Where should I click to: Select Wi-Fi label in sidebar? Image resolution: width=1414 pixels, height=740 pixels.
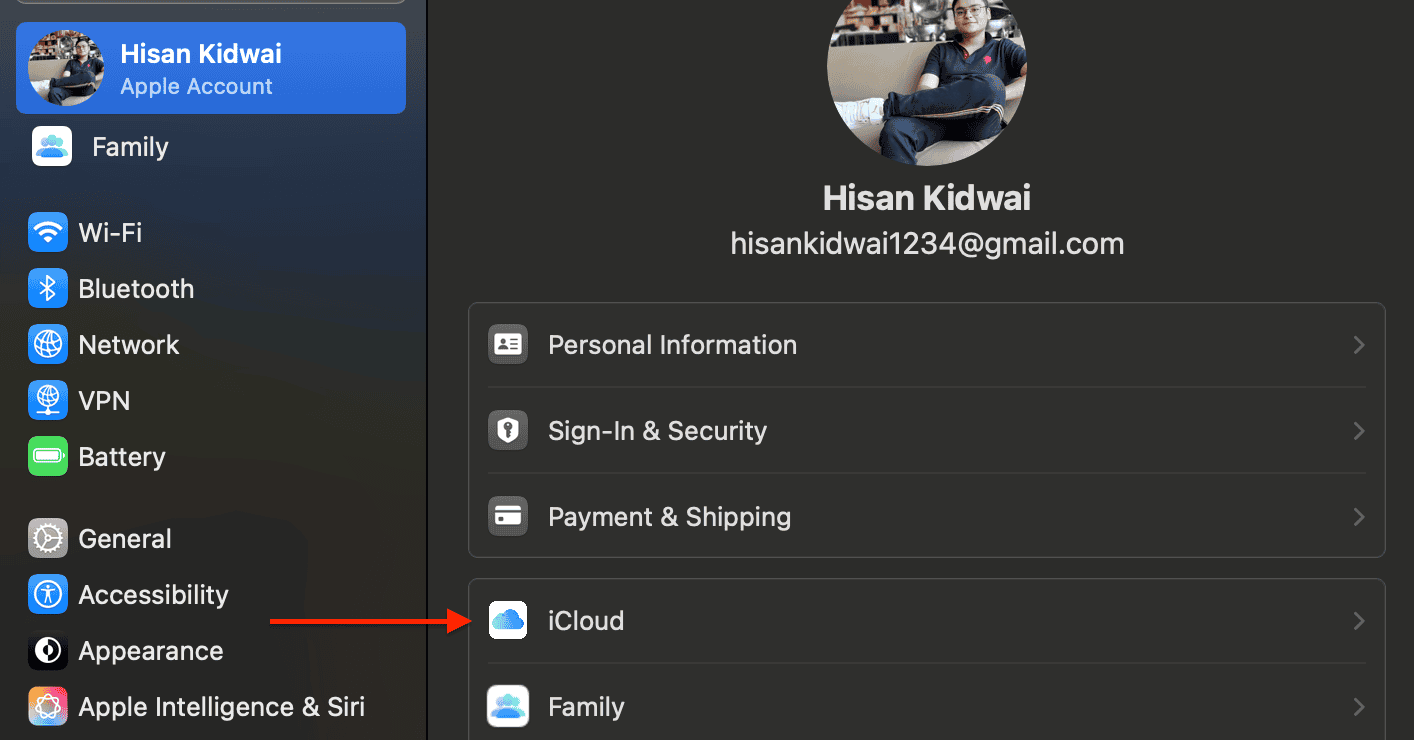coord(110,233)
